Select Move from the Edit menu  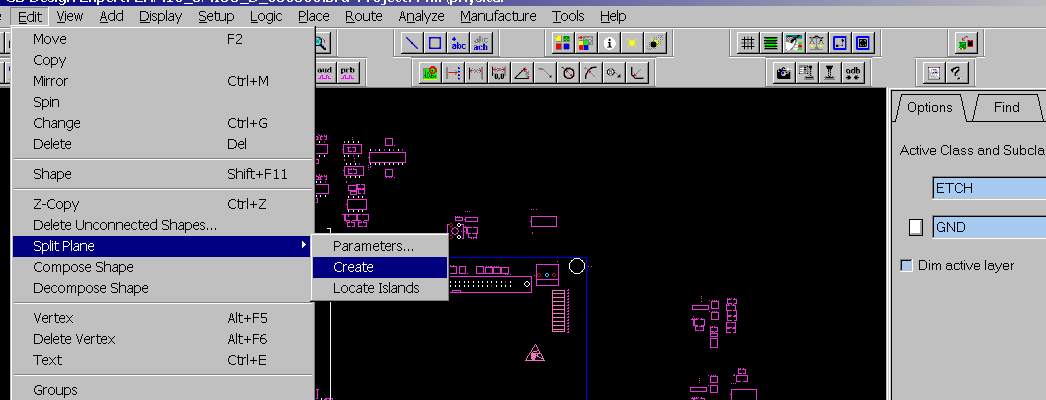tap(162, 39)
